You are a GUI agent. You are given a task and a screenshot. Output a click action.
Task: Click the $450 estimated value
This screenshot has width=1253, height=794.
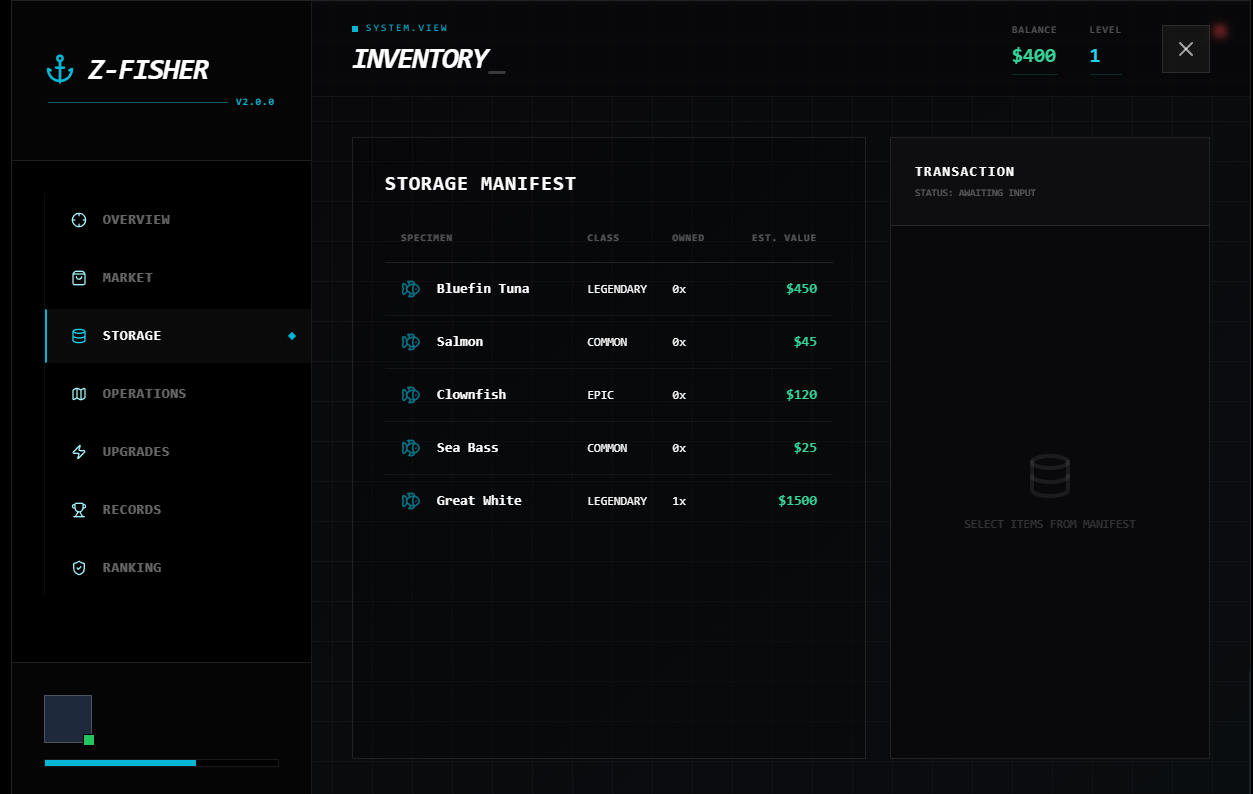coord(801,289)
